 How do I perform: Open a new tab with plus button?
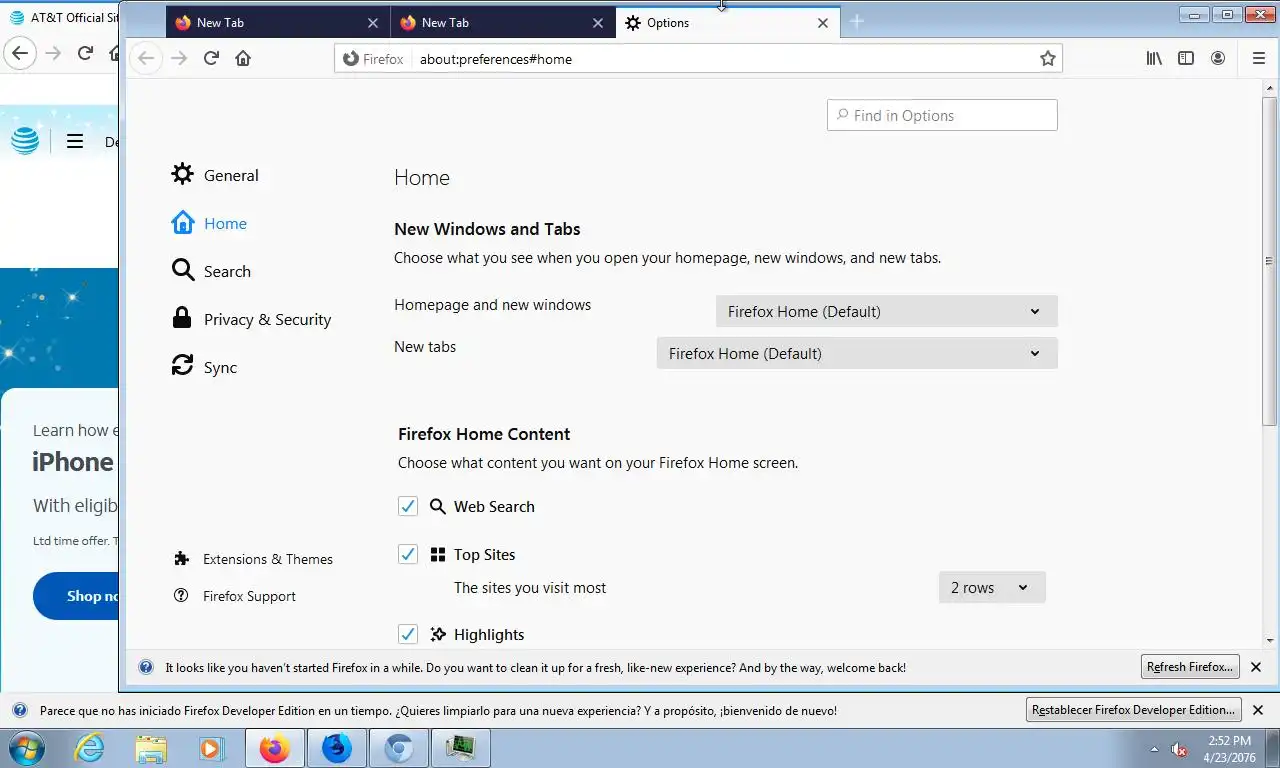pyautogui.click(x=856, y=22)
